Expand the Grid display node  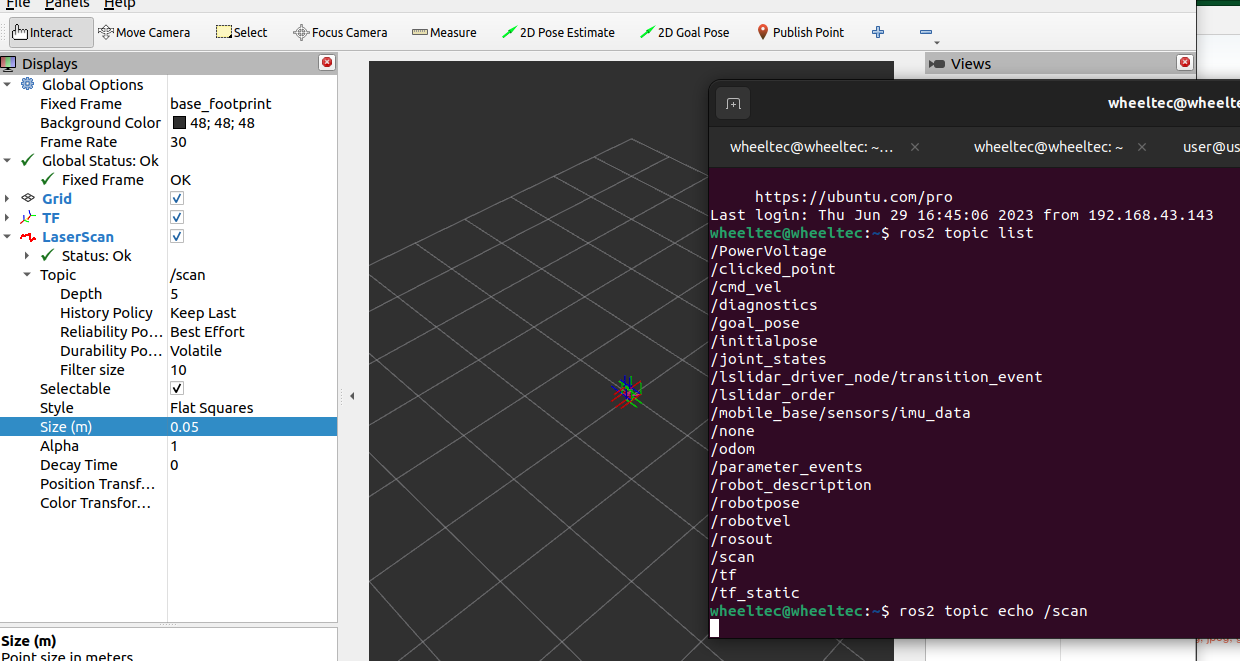tap(8, 198)
